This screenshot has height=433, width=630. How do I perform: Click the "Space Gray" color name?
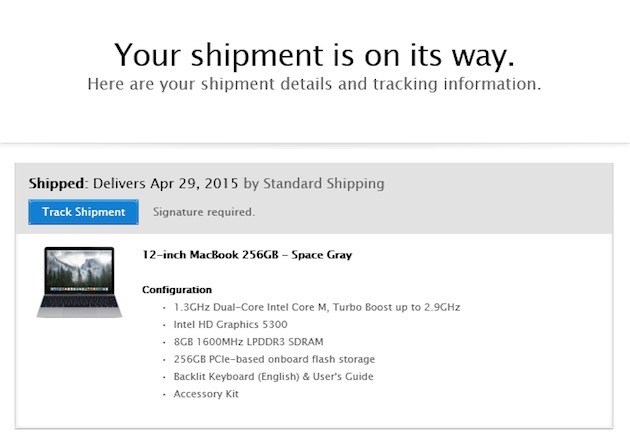point(318,255)
